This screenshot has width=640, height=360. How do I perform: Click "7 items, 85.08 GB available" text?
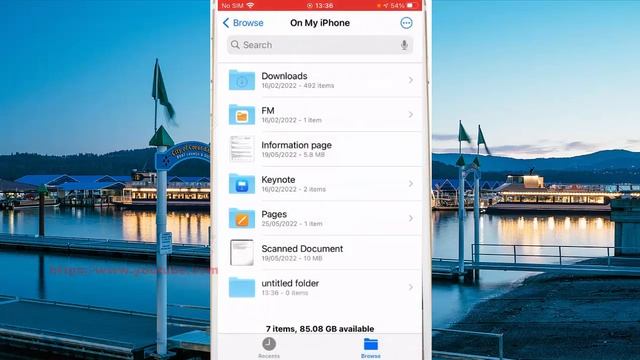[320, 329]
